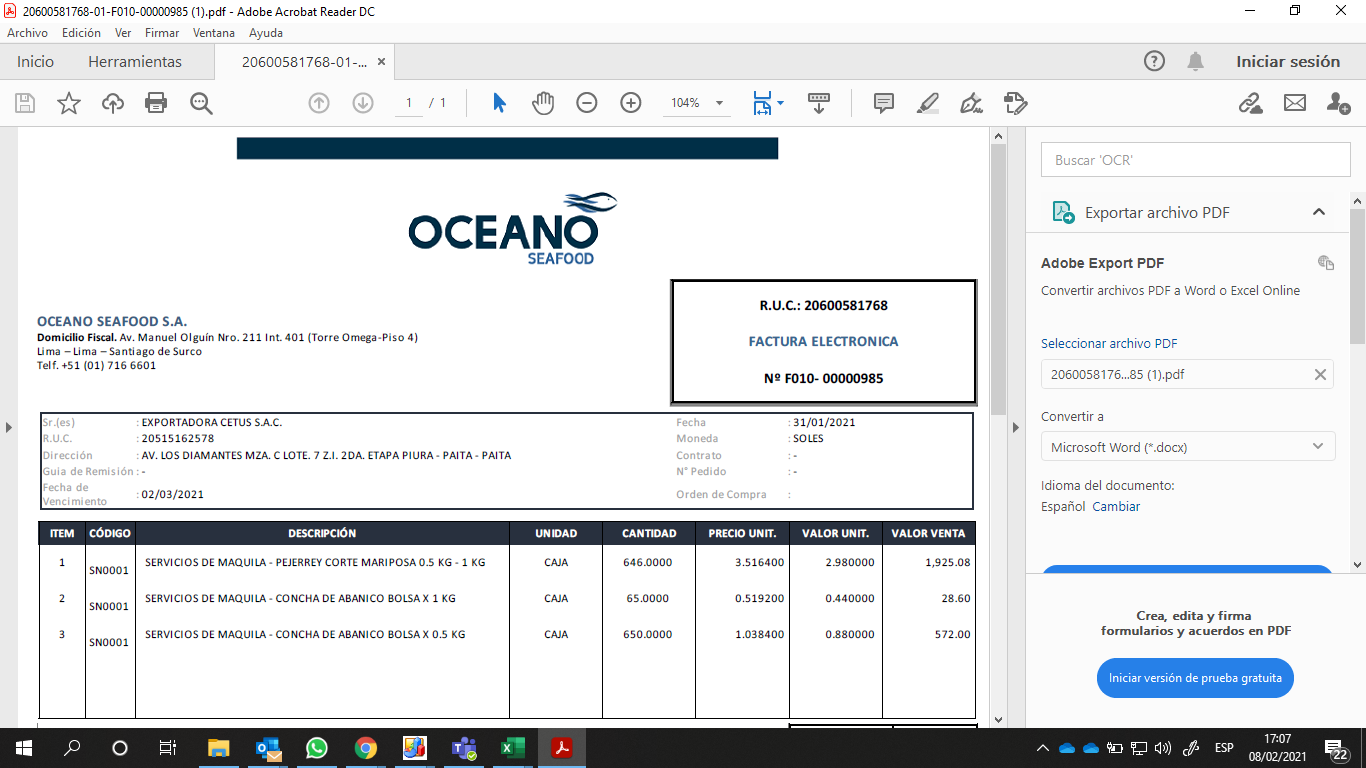Click the Cambiar language link

(x=1116, y=507)
